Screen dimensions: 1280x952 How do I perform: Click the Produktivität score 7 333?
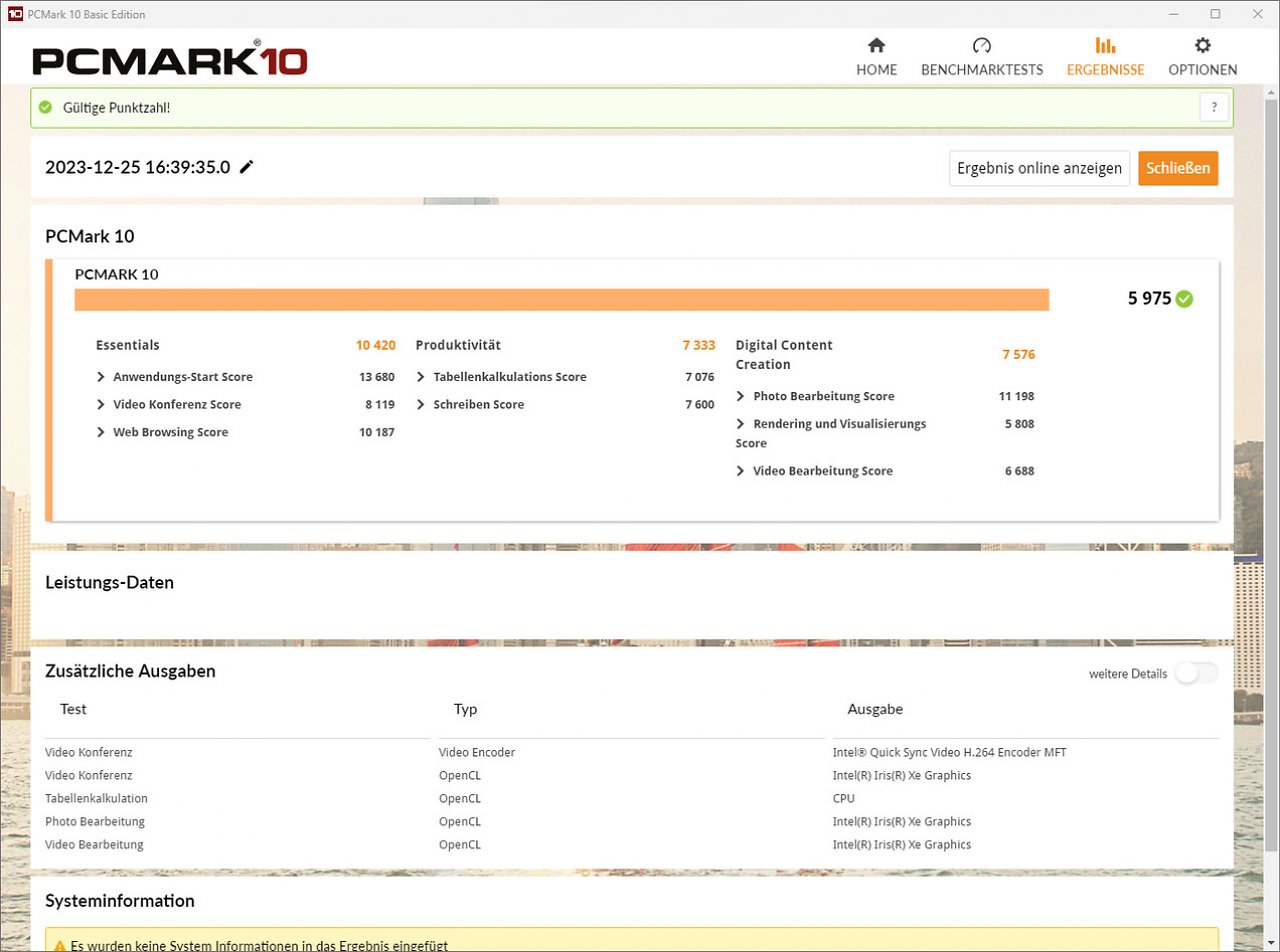coord(699,345)
